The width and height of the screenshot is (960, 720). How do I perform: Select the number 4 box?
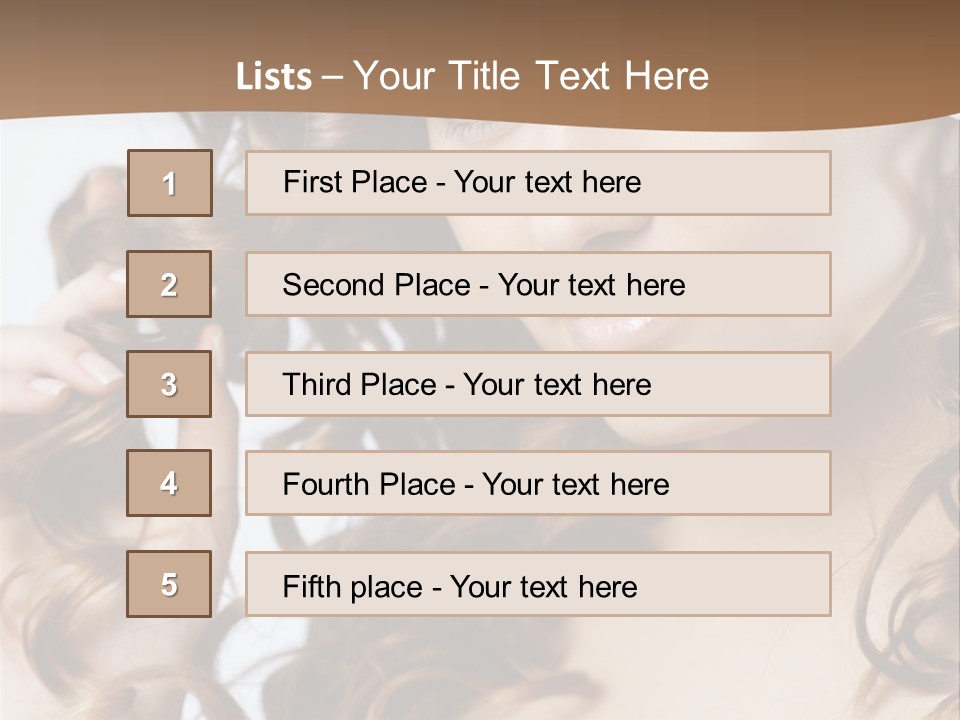tap(169, 483)
